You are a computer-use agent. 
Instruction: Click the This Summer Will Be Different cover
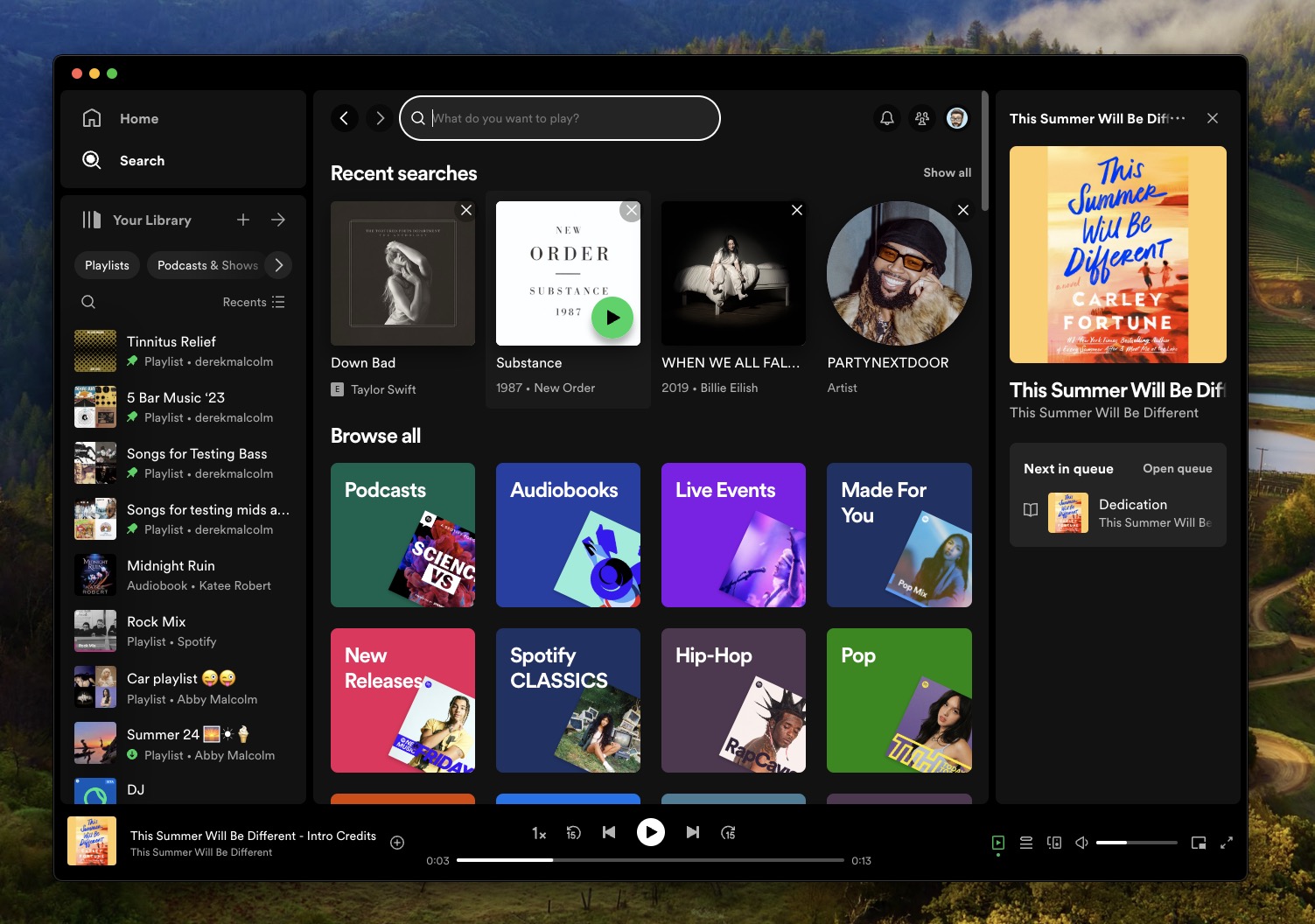1118,255
